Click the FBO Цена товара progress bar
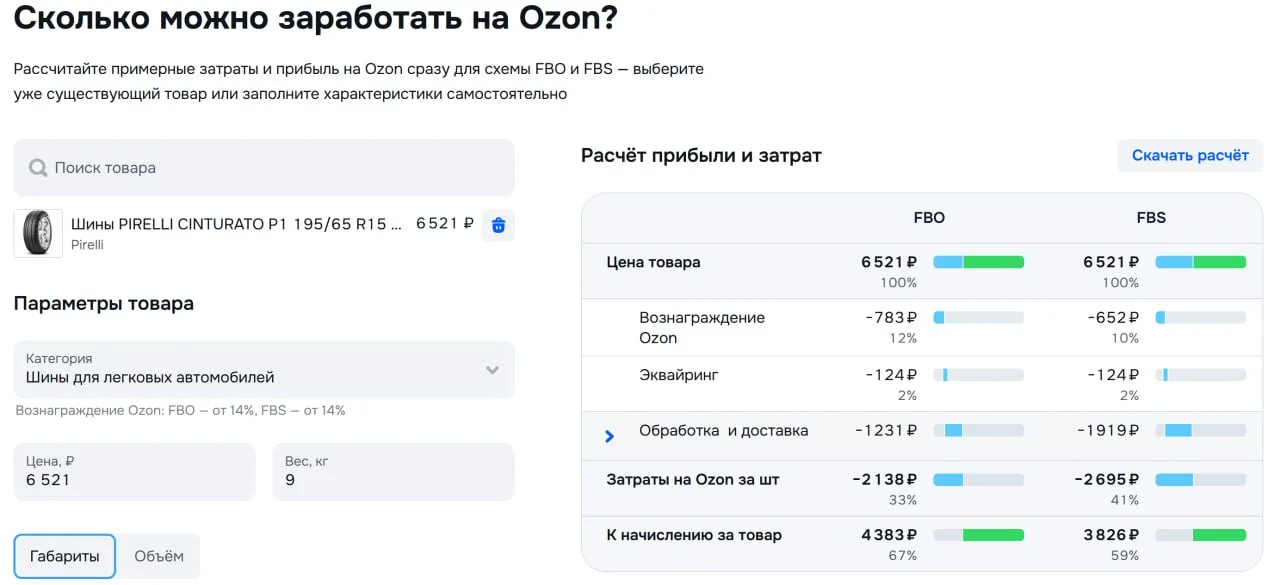The width and height of the screenshot is (1280, 585). point(978,261)
